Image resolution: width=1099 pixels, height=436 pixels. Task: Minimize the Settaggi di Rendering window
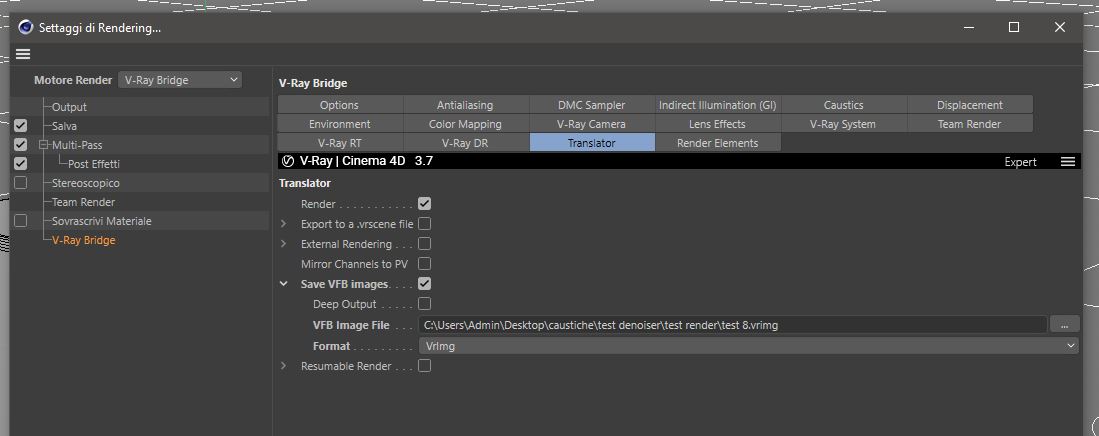[969, 27]
